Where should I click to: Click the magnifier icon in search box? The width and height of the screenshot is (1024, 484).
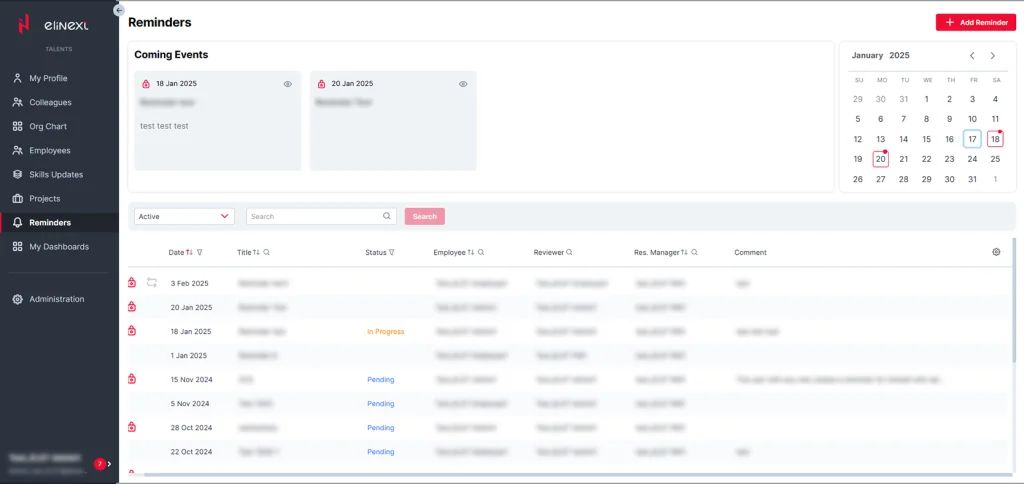pyautogui.click(x=387, y=216)
